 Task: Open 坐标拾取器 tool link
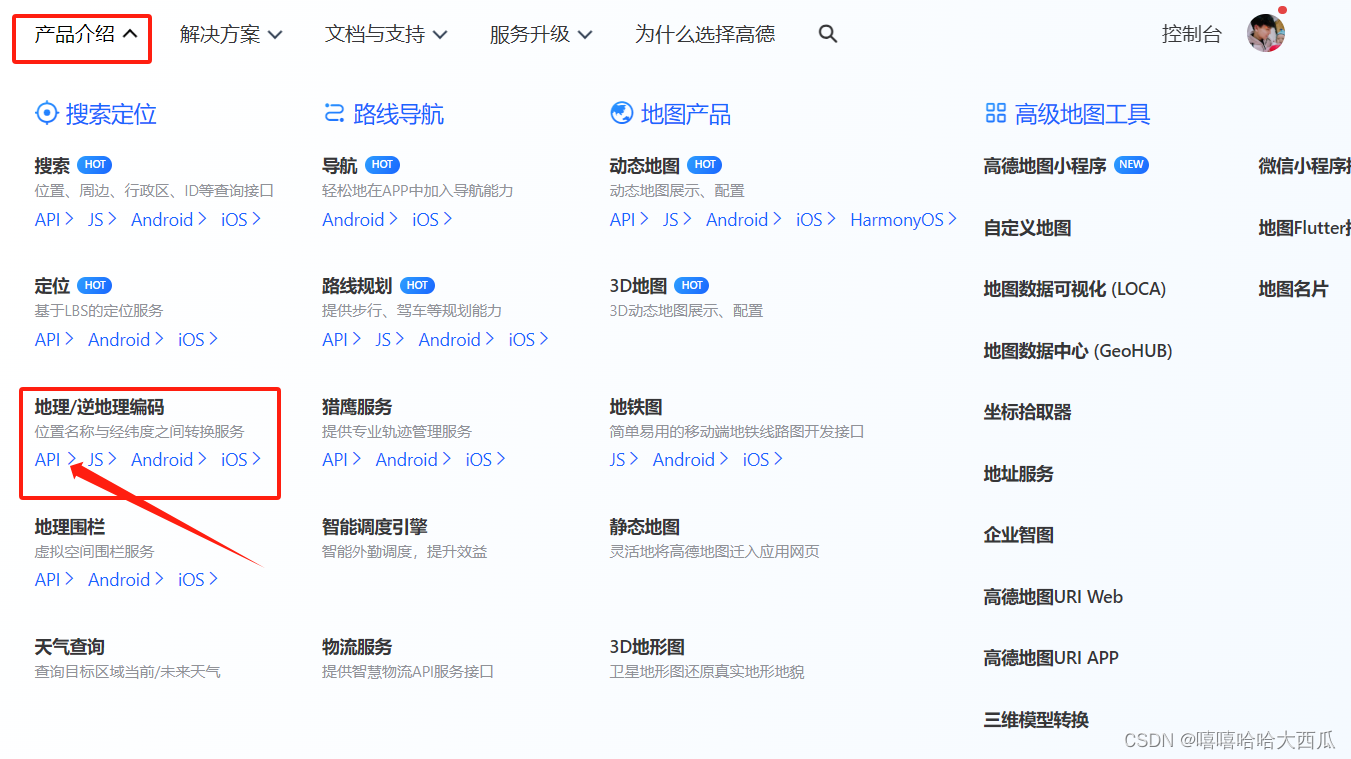pyautogui.click(x=1027, y=412)
